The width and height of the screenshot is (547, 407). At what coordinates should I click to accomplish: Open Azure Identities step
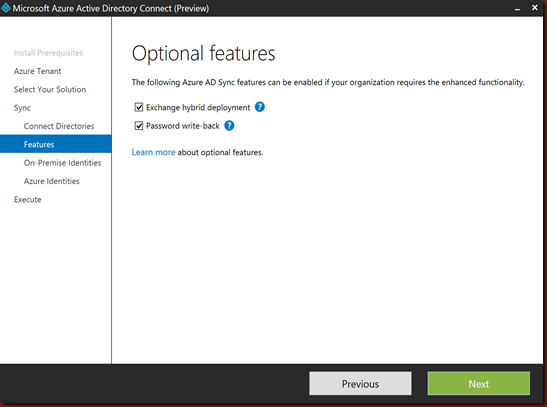click(x=52, y=181)
